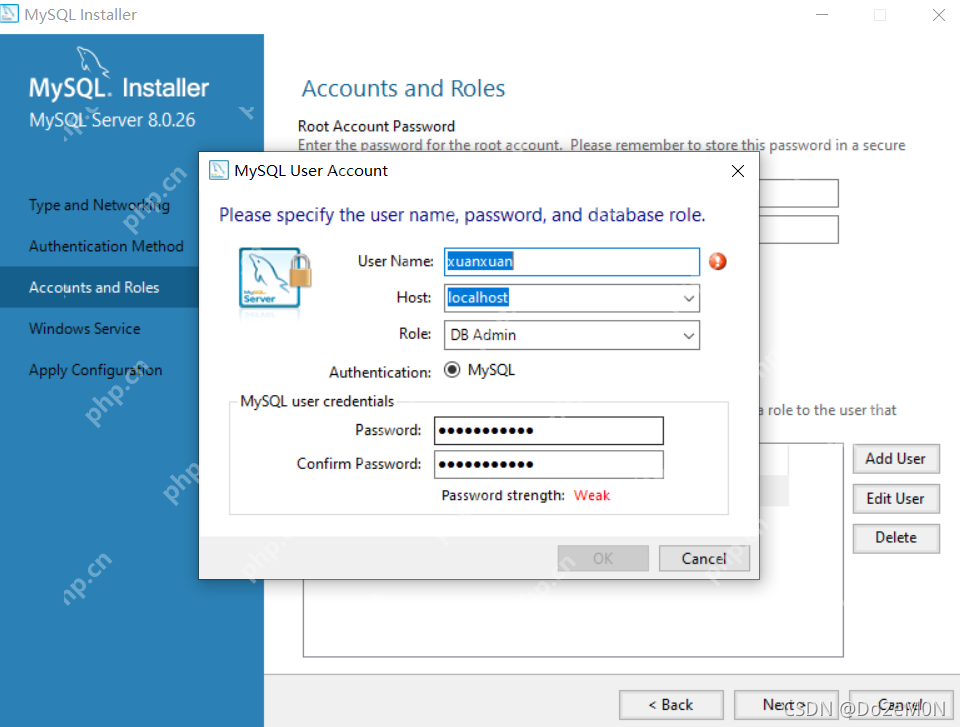
Task: Click the 'MySQL user credentials' group label
Action: click(x=317, y=401)
